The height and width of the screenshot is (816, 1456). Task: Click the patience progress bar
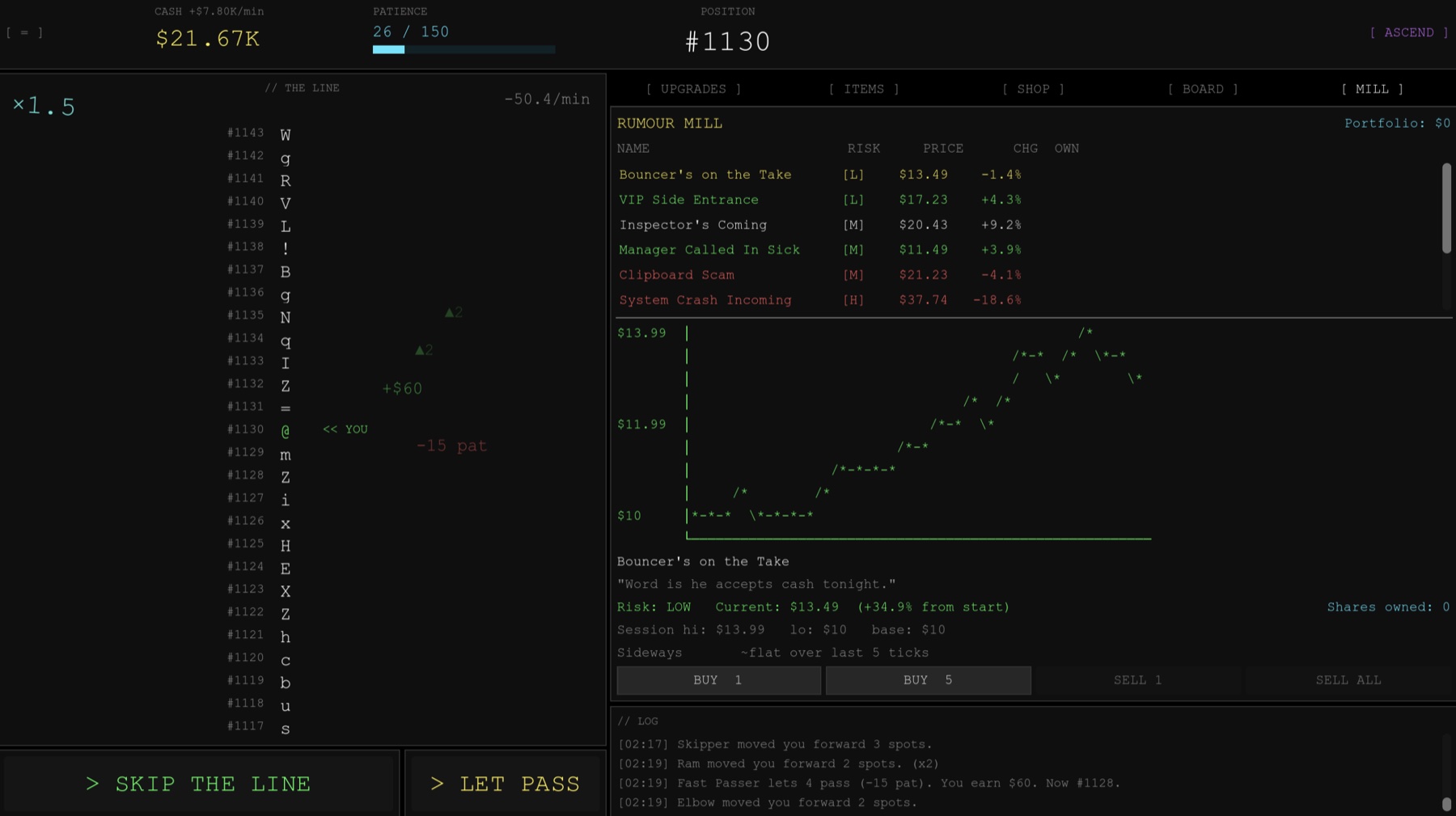[x=463, y=49]
